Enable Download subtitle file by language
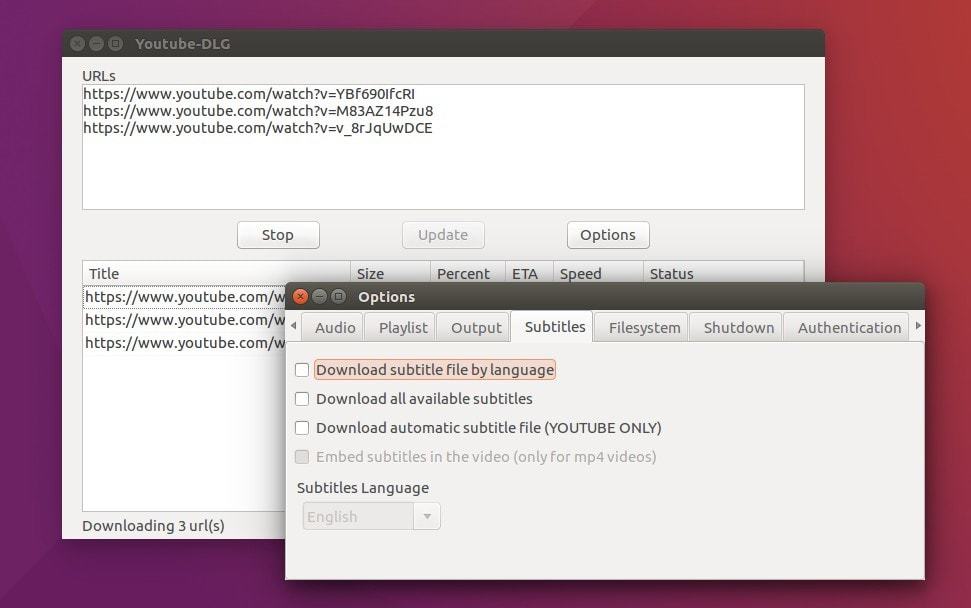The height and width of the screenshot is (608, 971). [x=302, y=370]
